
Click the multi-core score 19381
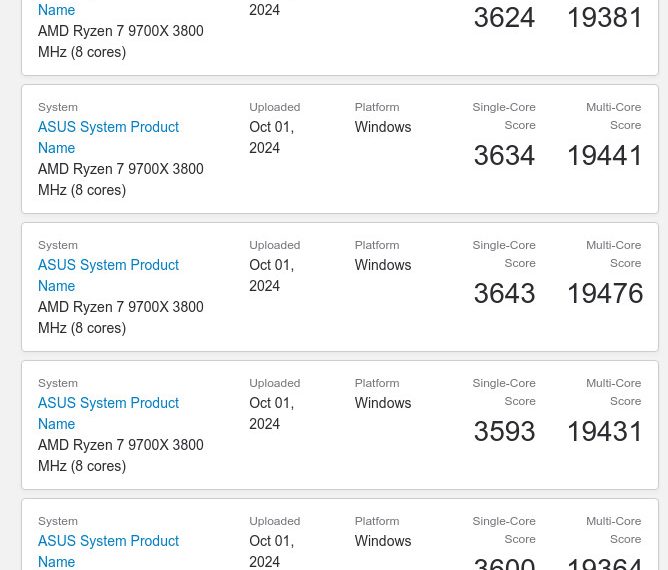605,17
